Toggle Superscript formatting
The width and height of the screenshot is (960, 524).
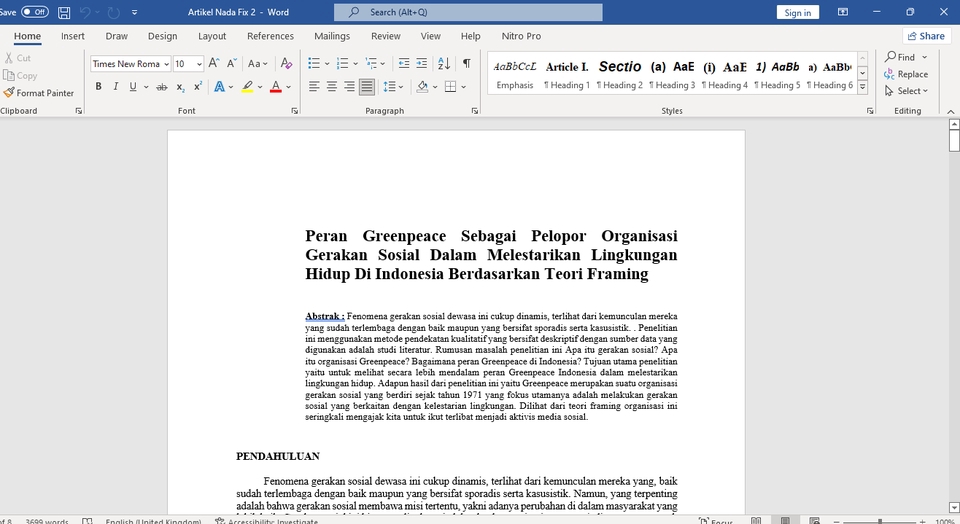198,87
